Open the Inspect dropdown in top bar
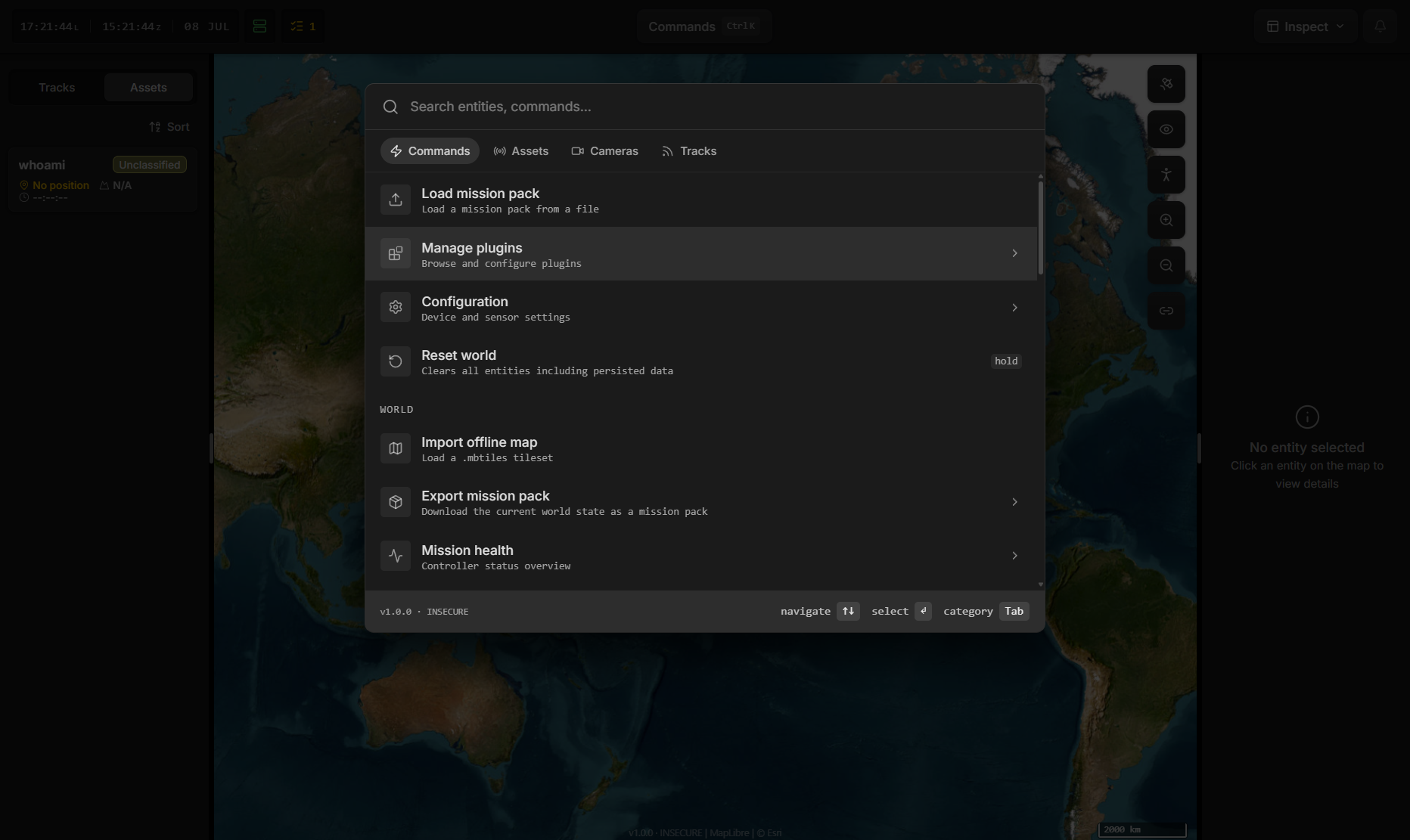The width and height of the screenshot is (1410, 840). click(x=1306, y=26)
